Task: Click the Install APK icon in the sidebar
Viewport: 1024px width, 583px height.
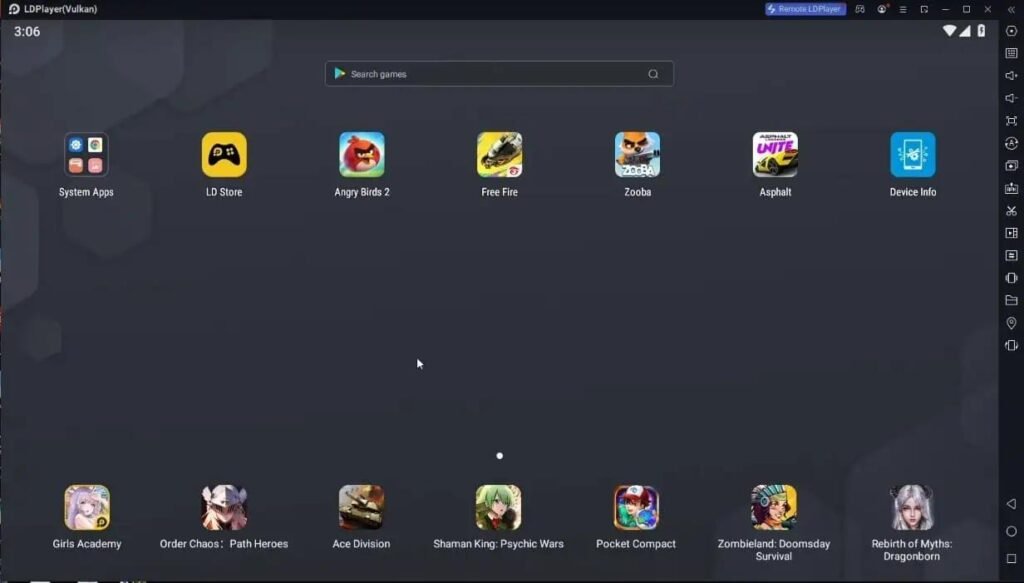Action: tap(1011, 188)
